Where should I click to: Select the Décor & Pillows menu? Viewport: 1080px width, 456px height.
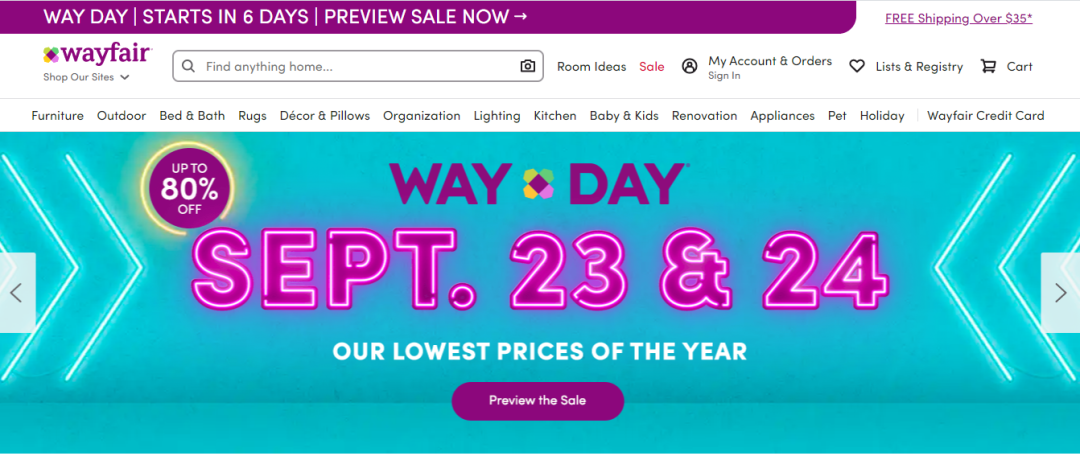[324, 115]
